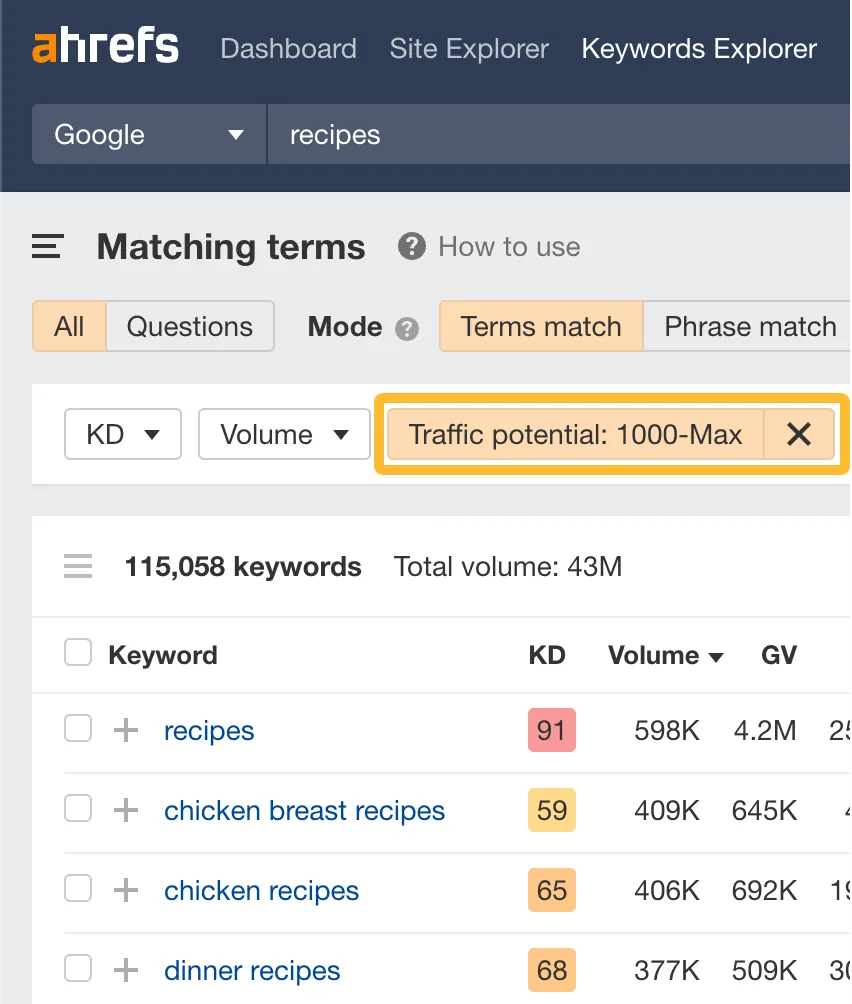Click the 115,058 keywords count
Viewport: 852px width, 1004px height.
(x=243, y=567)
